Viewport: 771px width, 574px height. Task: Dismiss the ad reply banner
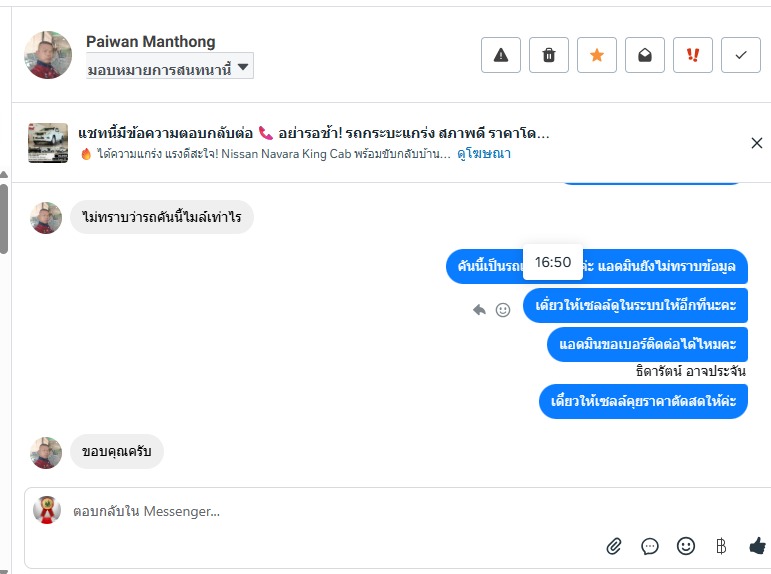[757, 143]
